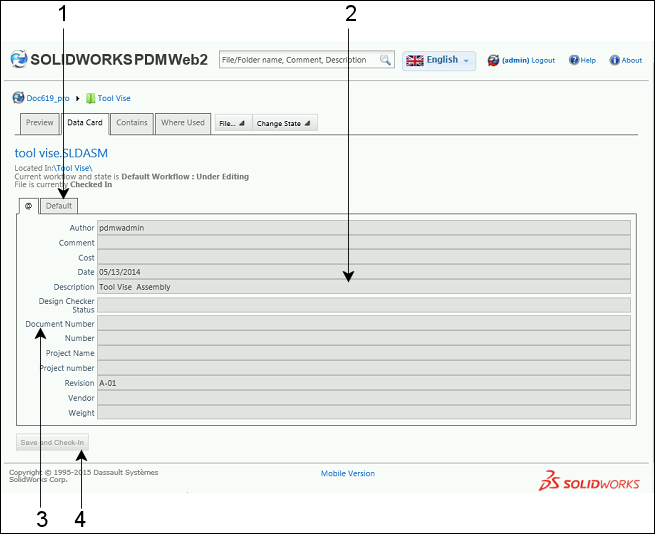Image resolution: width=655 pixels, height=534 pixels.
Task: Select the @ configuration tab
Action: (x=29, y=206)
